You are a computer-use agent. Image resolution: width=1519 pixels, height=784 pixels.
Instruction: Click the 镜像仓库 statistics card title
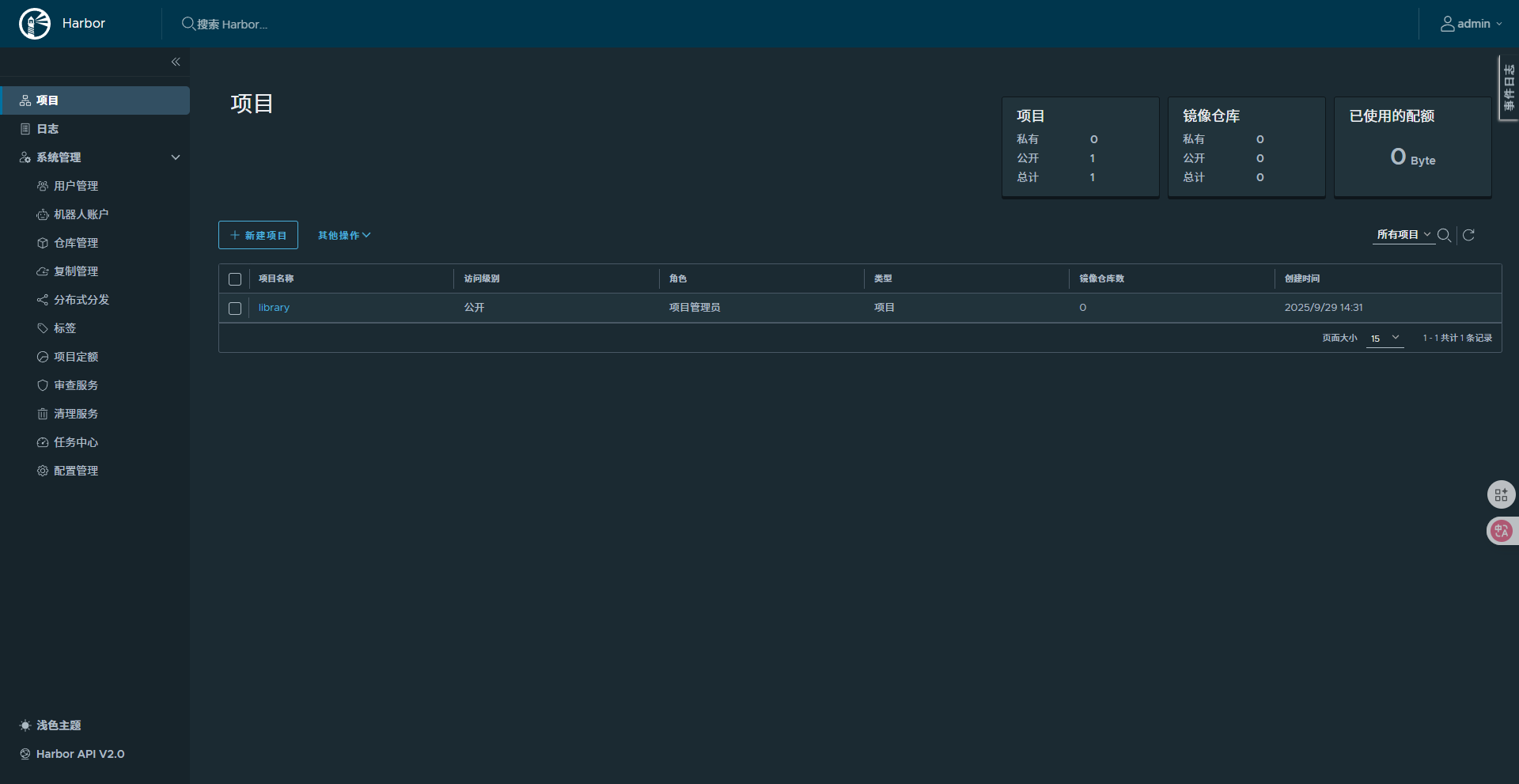click(1211, 116)
